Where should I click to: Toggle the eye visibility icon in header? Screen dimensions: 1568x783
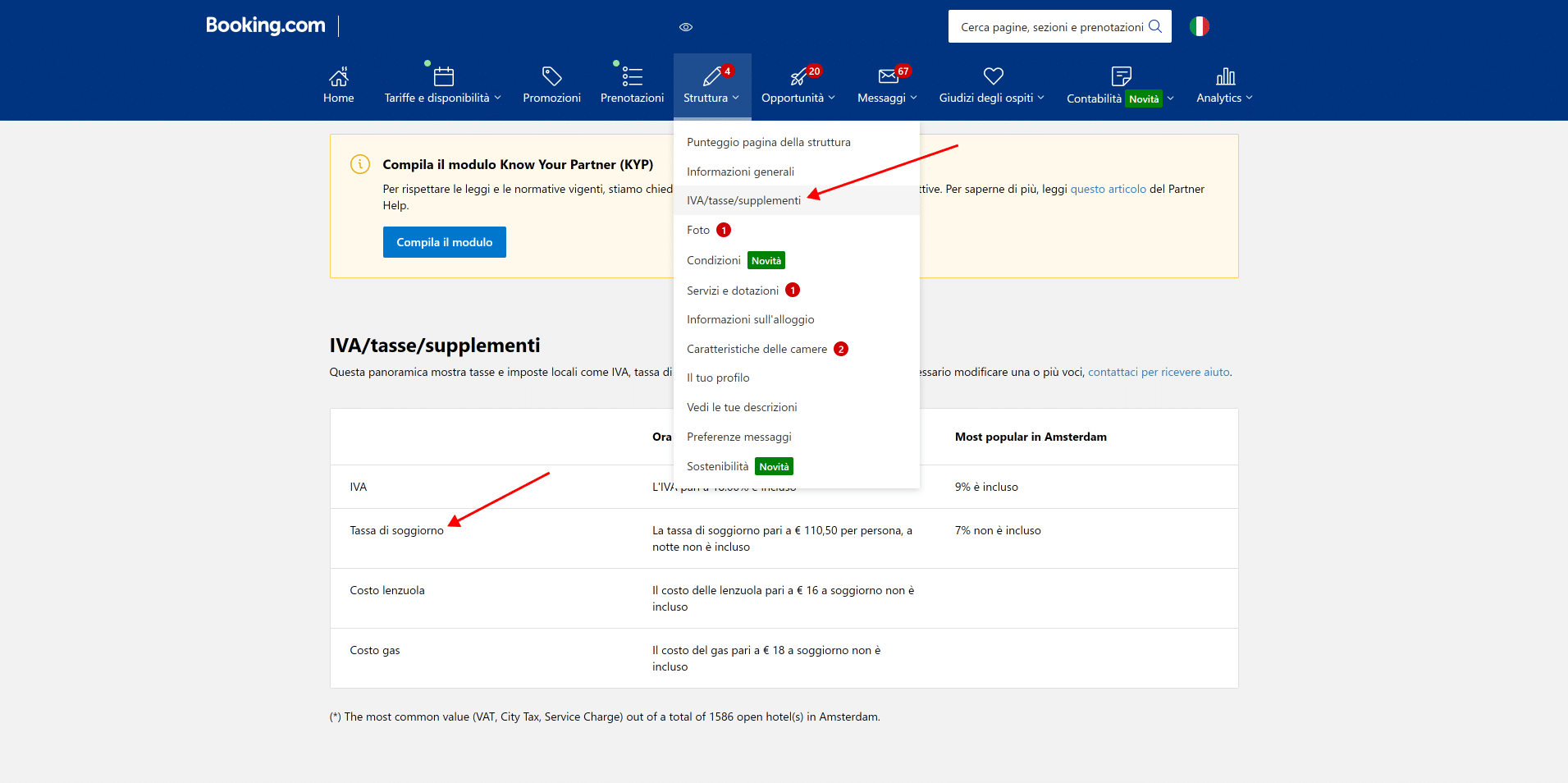(x=686, y=27)
